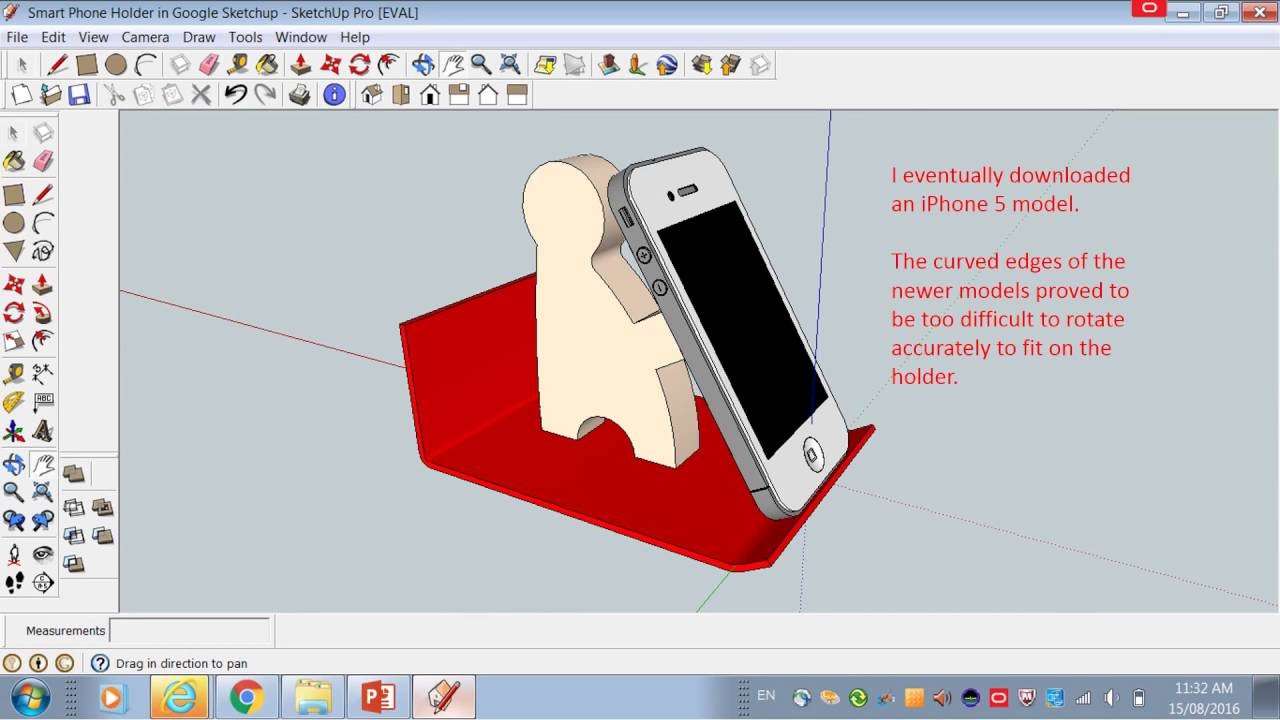1280x720 pixels.
Task: Click the status bar help question icon
Action: 100,663
